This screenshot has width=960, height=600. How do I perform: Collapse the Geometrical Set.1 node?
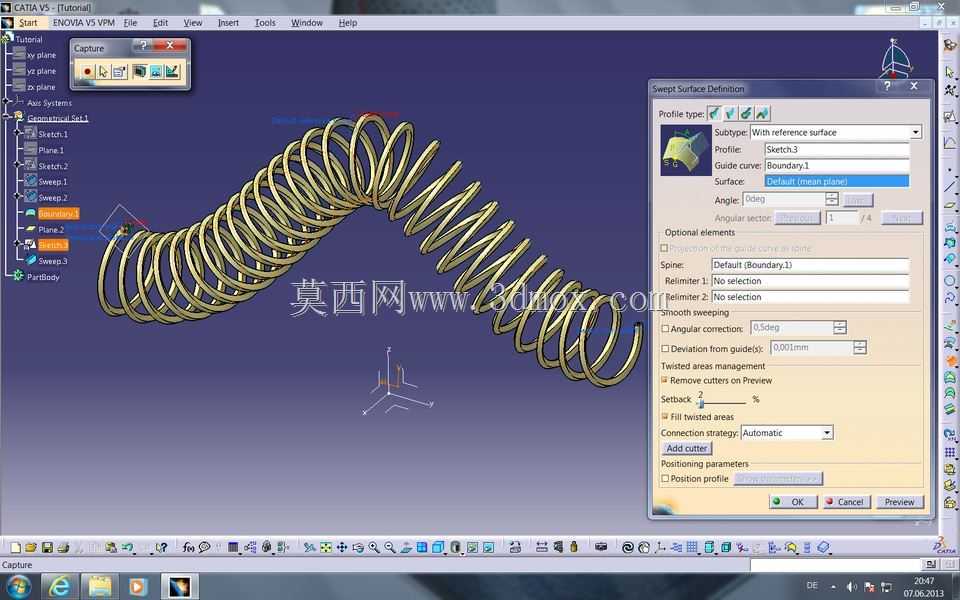pos(6,117)
